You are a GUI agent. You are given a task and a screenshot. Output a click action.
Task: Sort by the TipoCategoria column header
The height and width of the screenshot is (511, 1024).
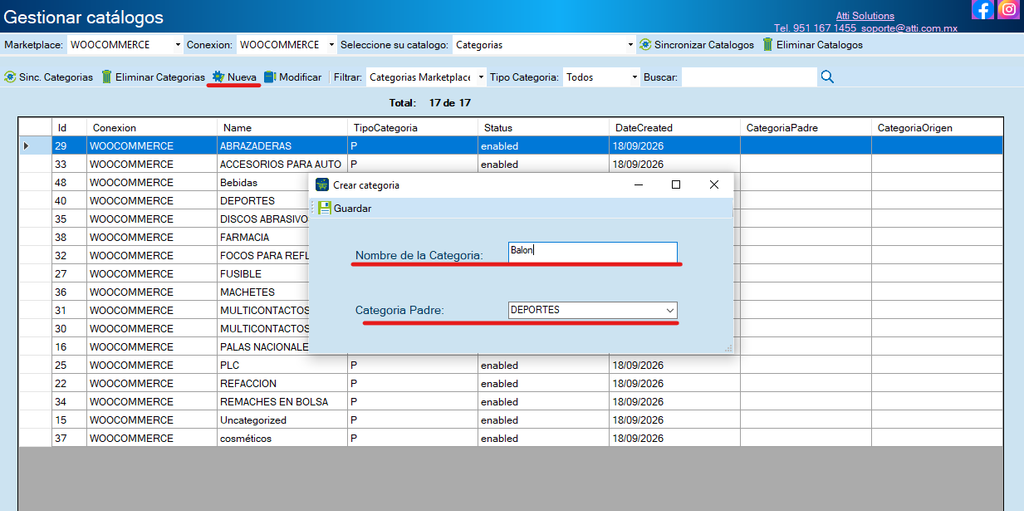coord(413,127)
